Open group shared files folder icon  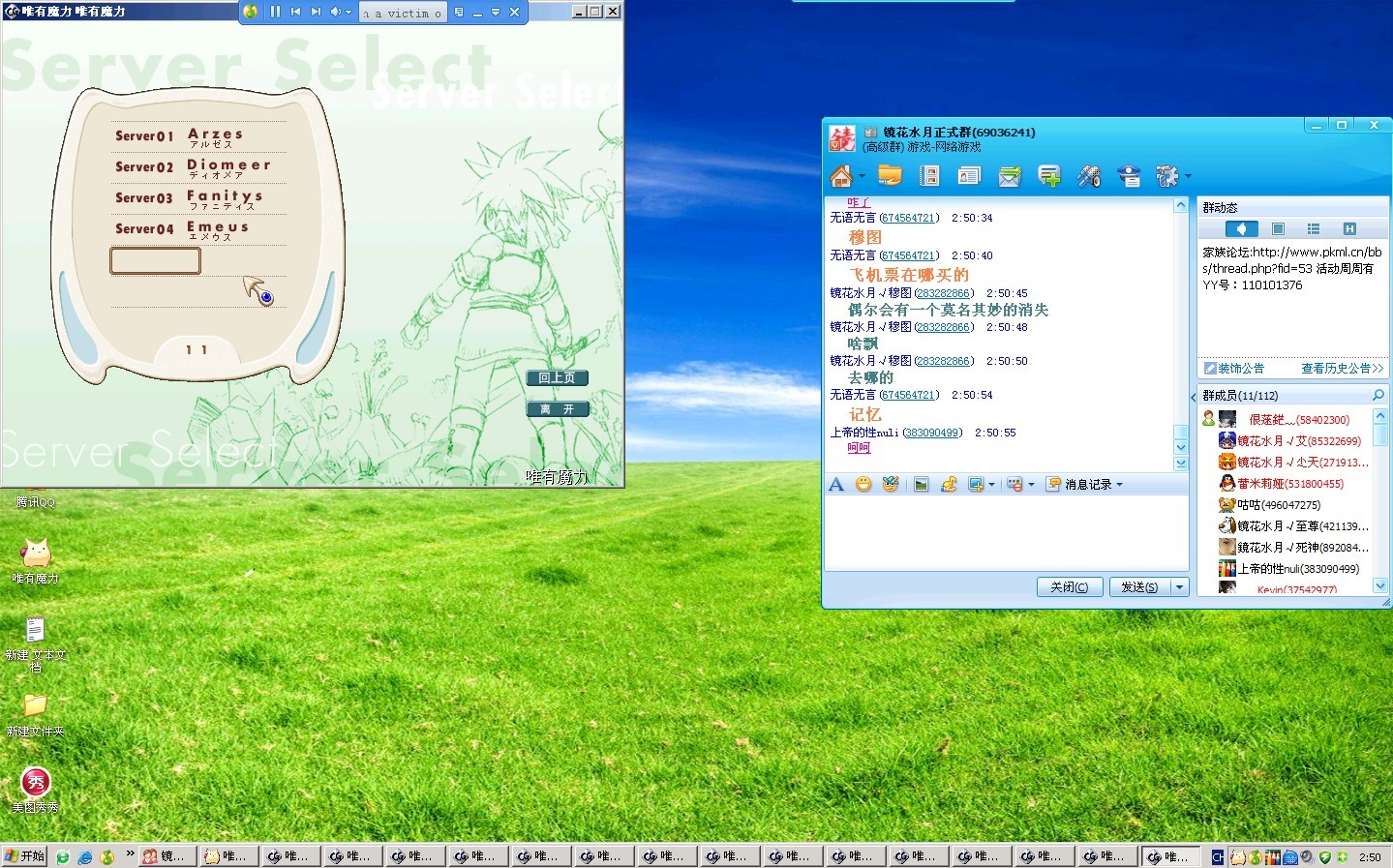tap(890, 175)
